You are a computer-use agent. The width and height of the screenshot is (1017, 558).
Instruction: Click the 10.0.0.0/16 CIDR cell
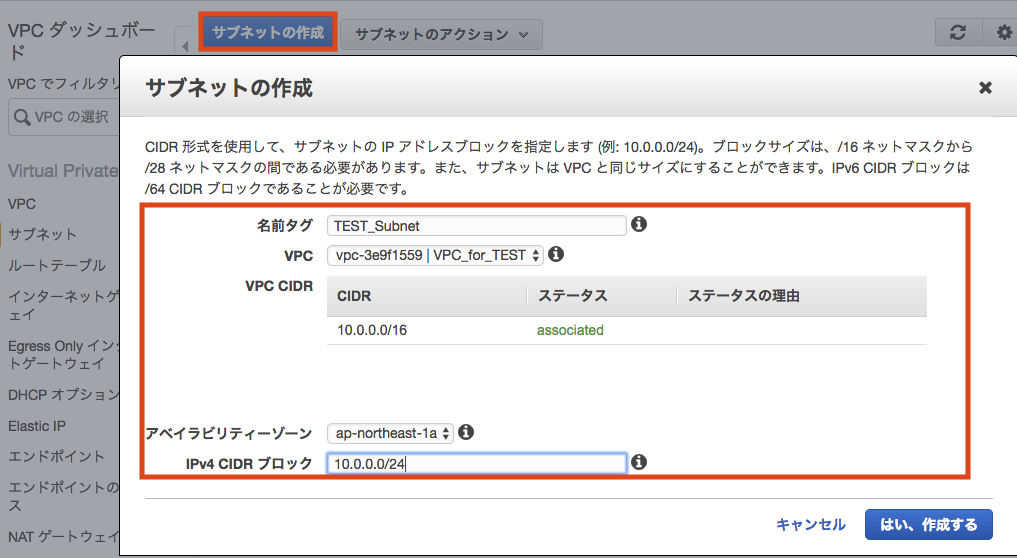point(372,330)
